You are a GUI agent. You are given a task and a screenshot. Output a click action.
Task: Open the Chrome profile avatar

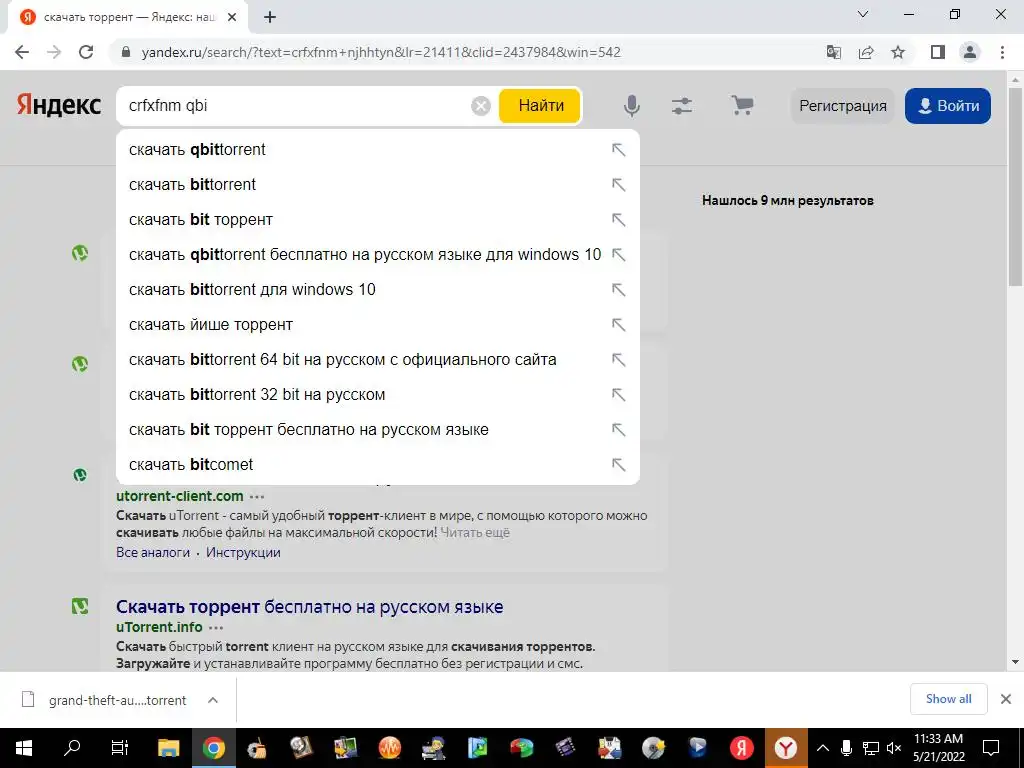(970, 52)
